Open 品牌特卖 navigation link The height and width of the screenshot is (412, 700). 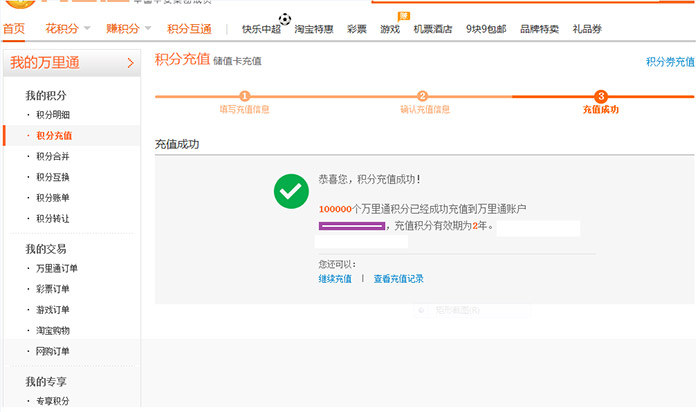click(539, 29)
